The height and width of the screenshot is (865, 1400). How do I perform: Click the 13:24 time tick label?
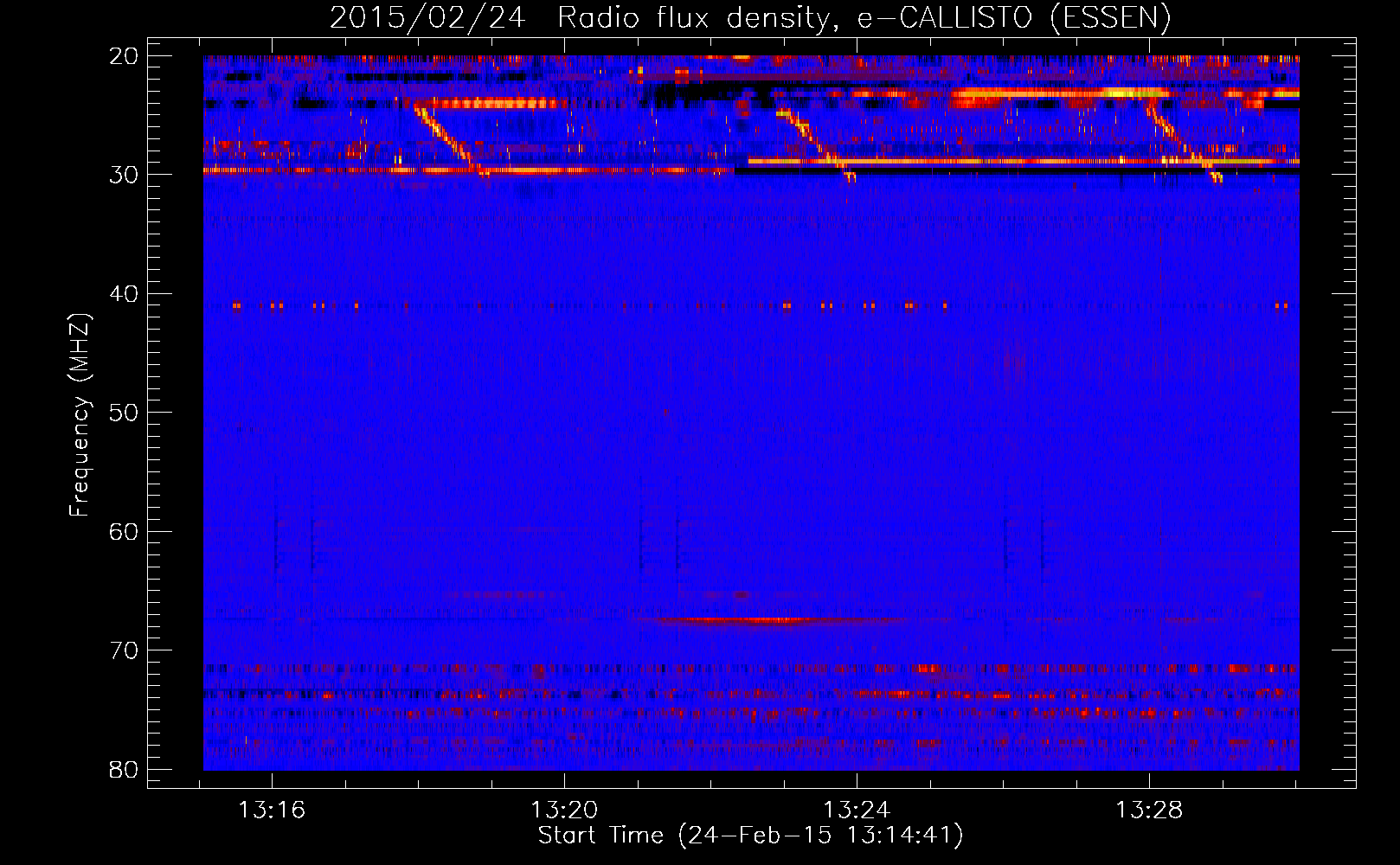click(x=857, y=811)
